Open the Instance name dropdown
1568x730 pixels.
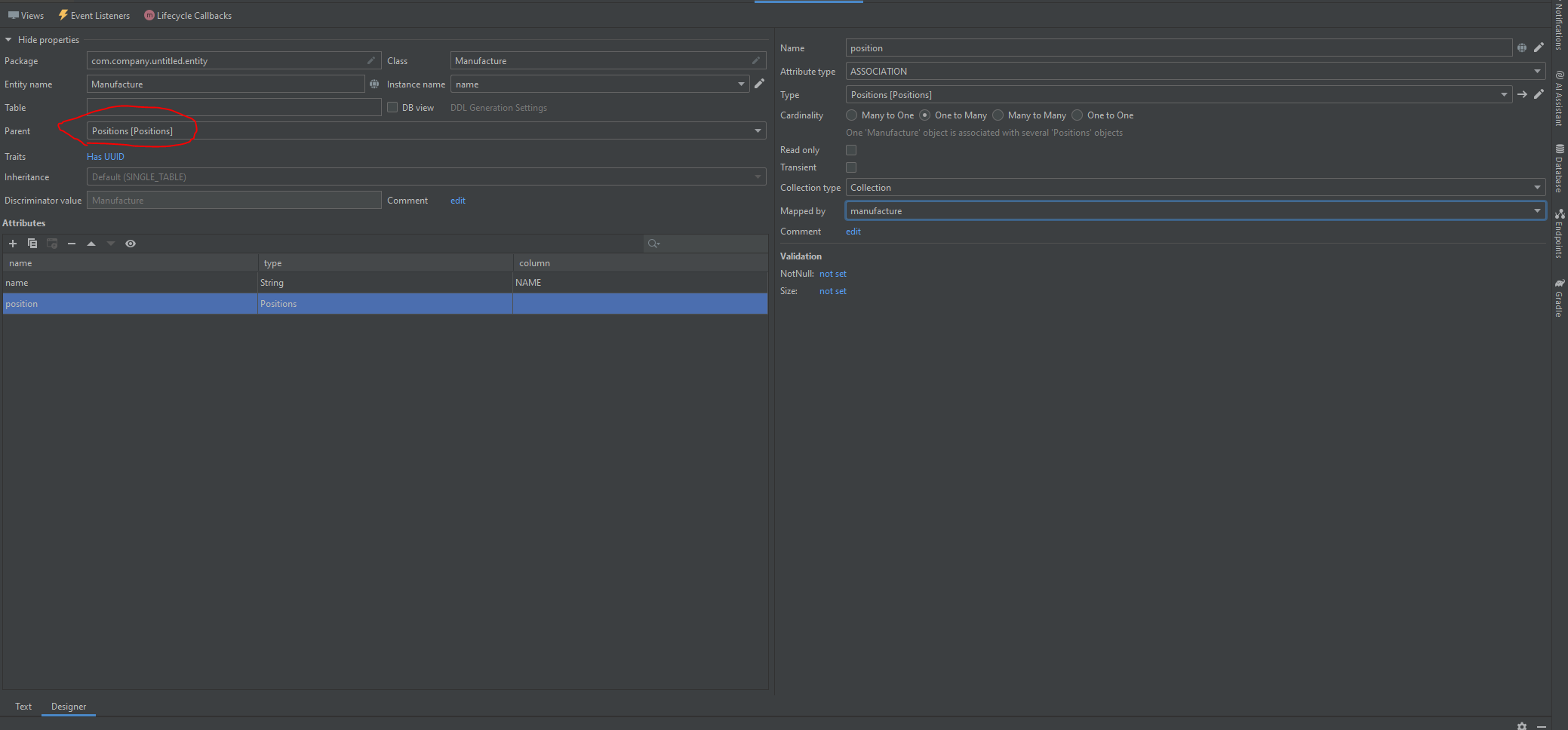742,84
